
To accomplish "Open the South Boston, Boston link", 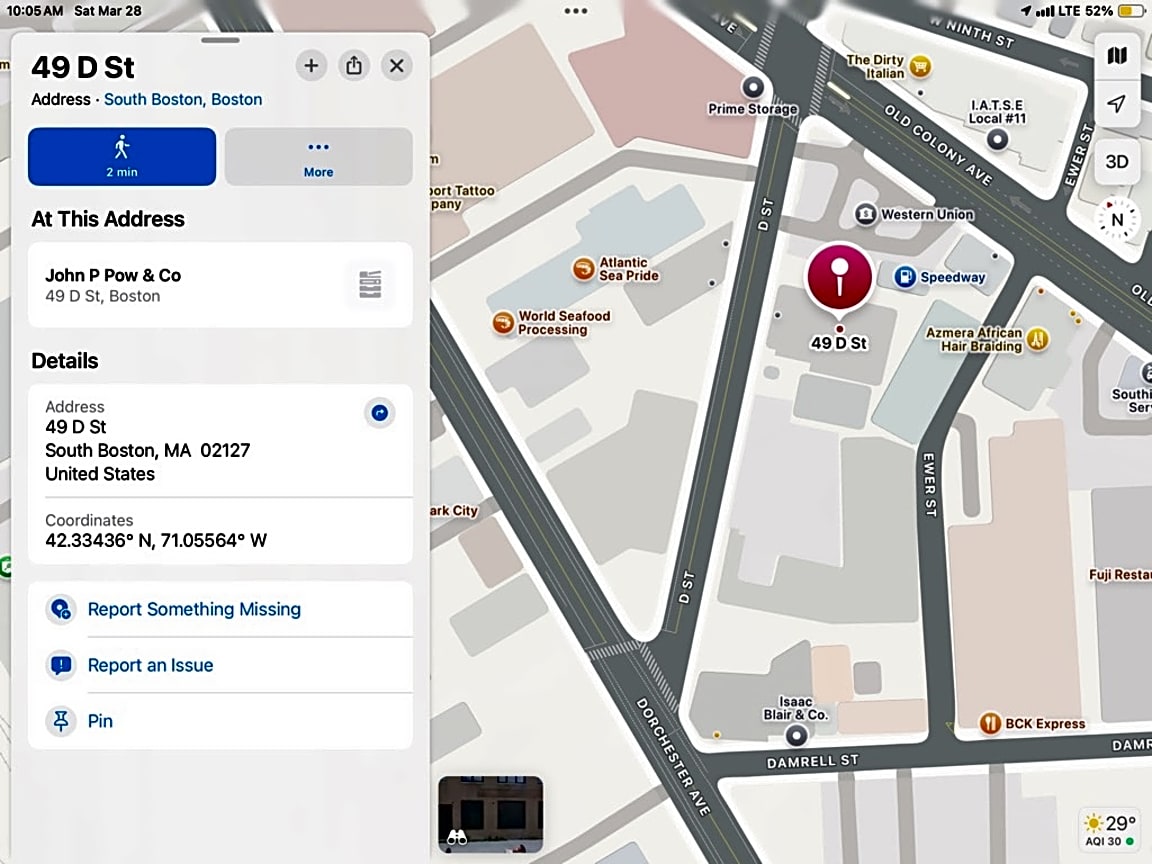I will point(183,99).
